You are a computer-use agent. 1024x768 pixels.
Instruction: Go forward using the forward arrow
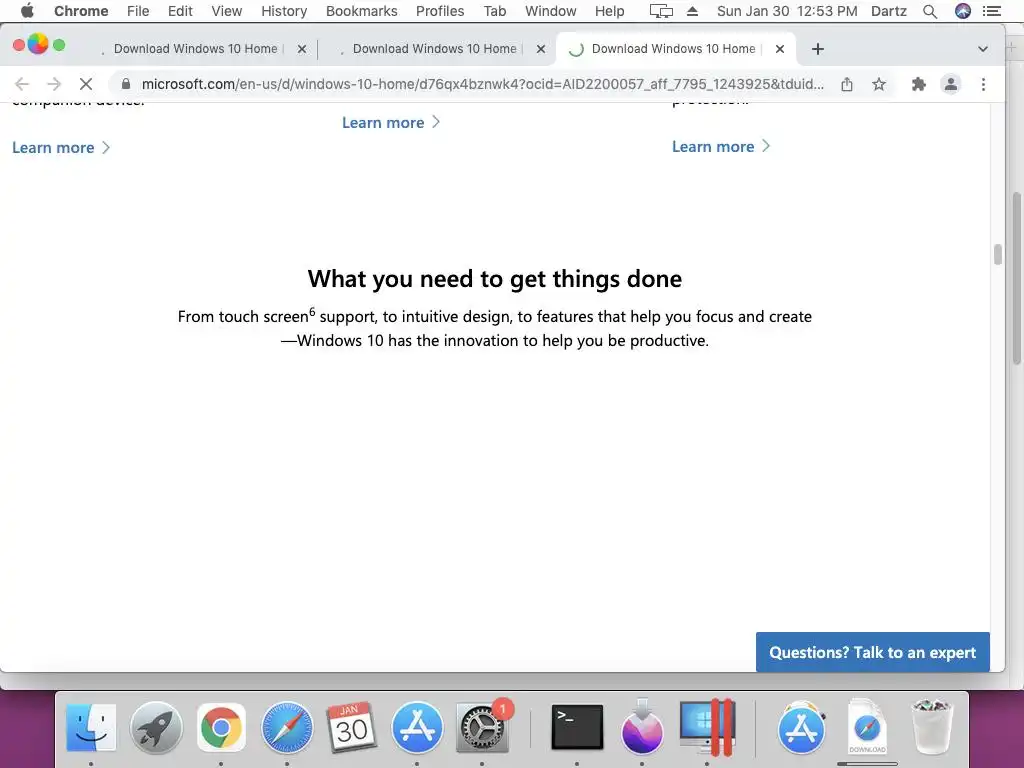[x=54, y=84]
